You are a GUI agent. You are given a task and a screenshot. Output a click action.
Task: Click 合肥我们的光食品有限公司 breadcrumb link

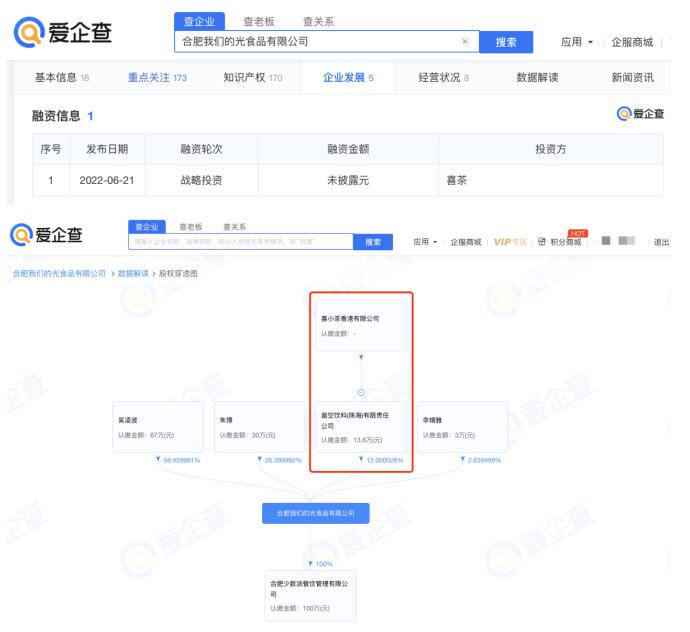(x=58, y=273)
